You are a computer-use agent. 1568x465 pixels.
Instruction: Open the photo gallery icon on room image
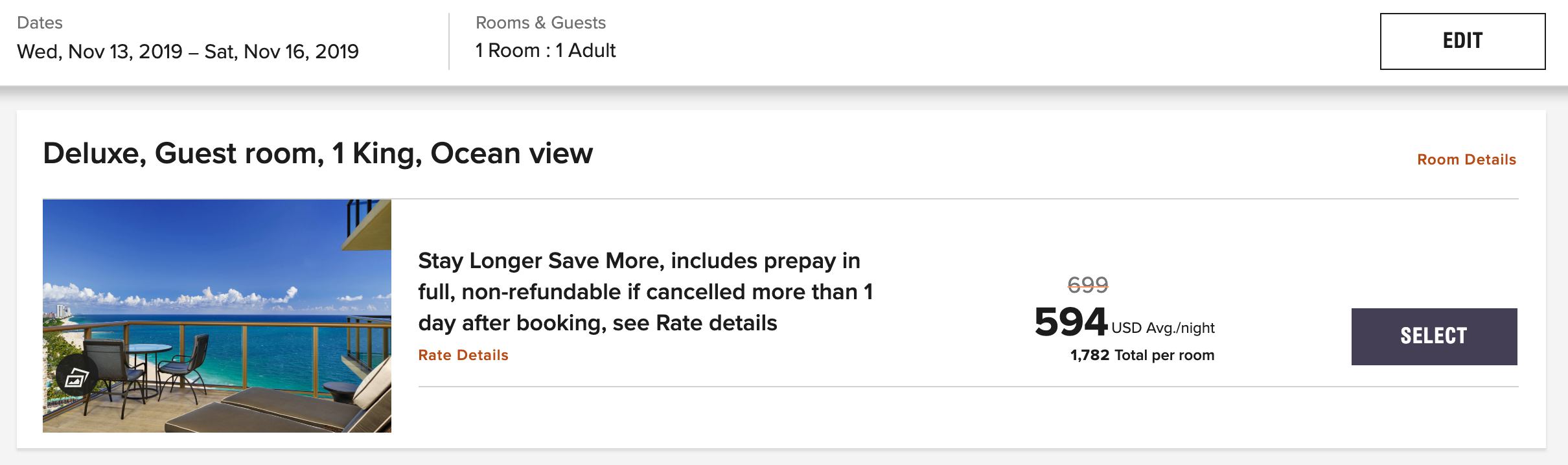pyautogui.click(x=76, y=376)
